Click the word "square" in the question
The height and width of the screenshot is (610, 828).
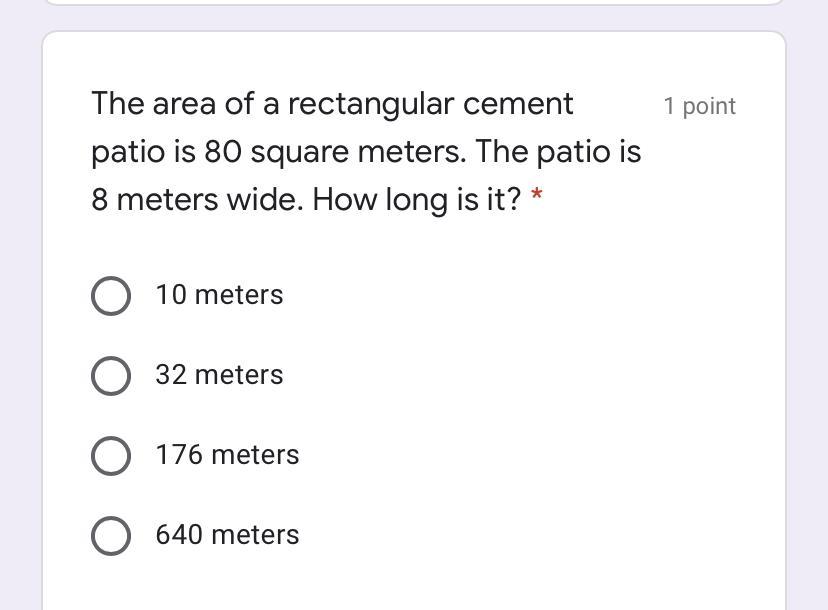click(x=296, y=152)
